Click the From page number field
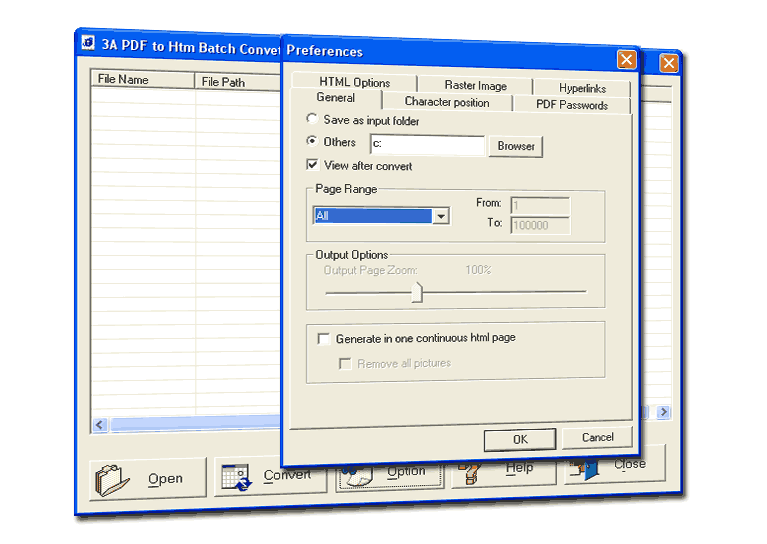The image size is (767, 544). 540,205
